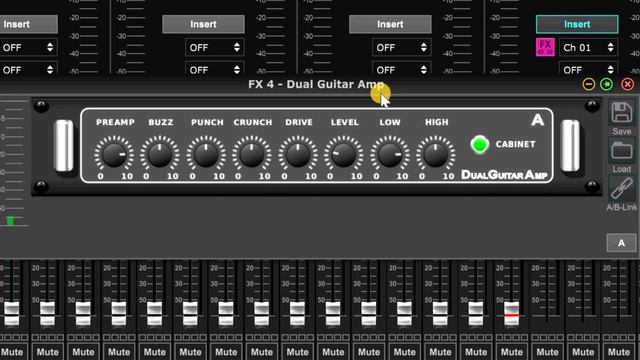This screenshot has width=640, height=360.
Task: Open the third strip's upper OFF dropdown
Action: click(x=402, y=47)
